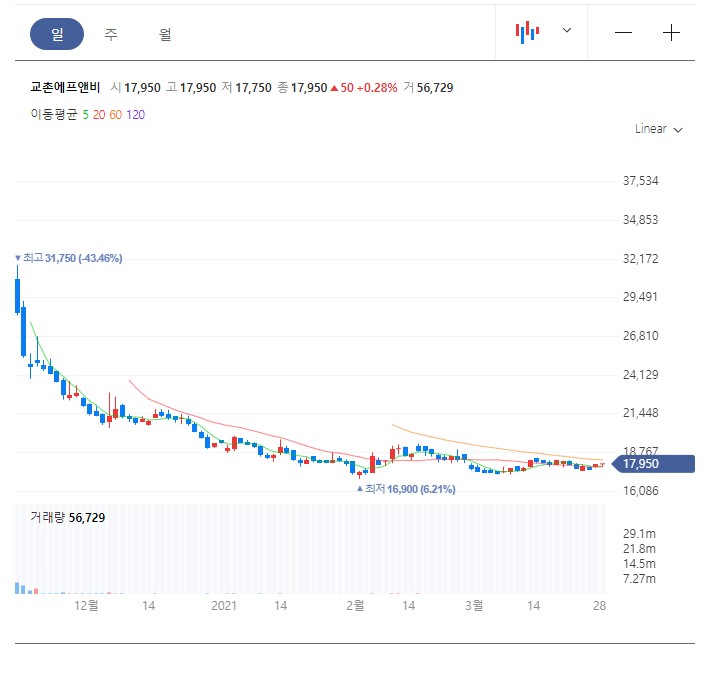Click the 16,086 price axis label

pos(640,491)
